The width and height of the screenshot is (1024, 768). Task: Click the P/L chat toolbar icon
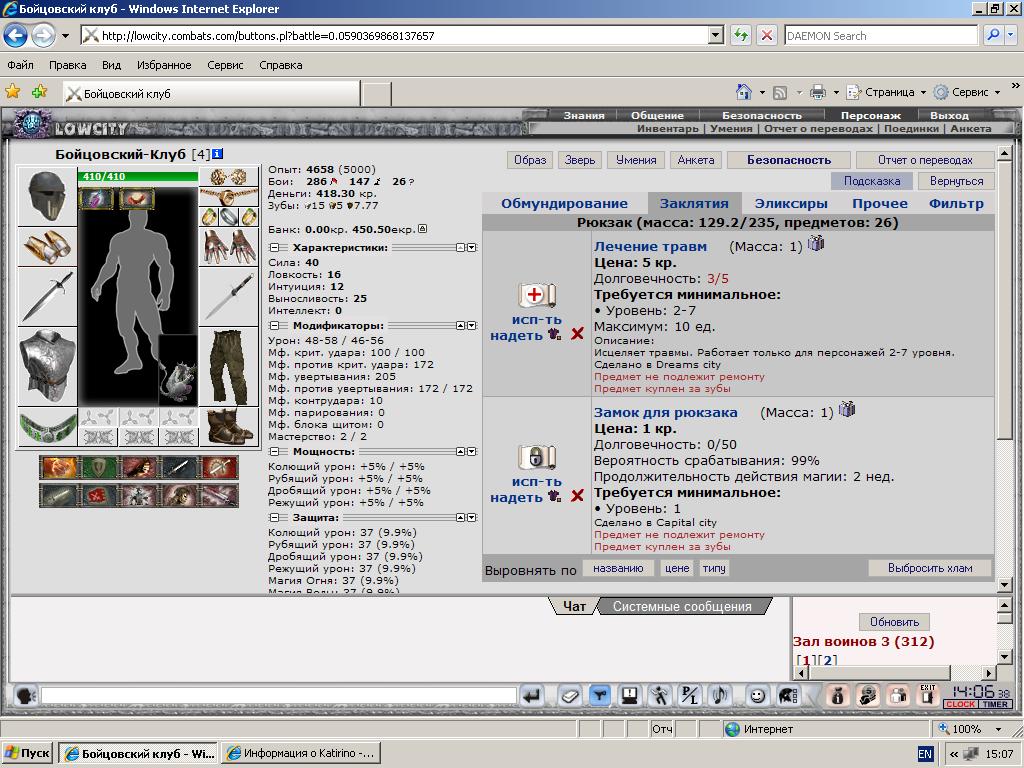[690, 696]
